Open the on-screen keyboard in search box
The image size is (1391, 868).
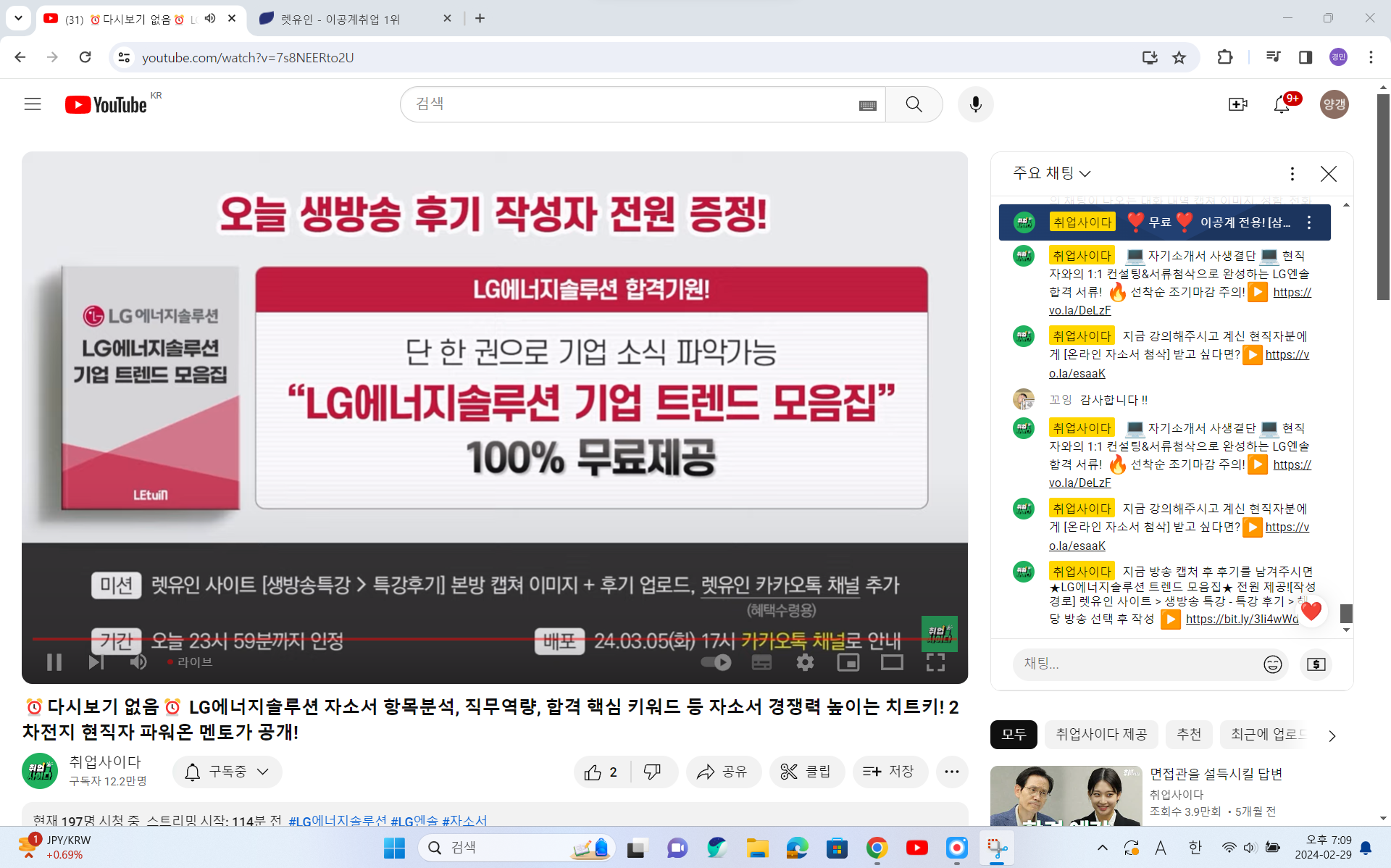point(867,106)
